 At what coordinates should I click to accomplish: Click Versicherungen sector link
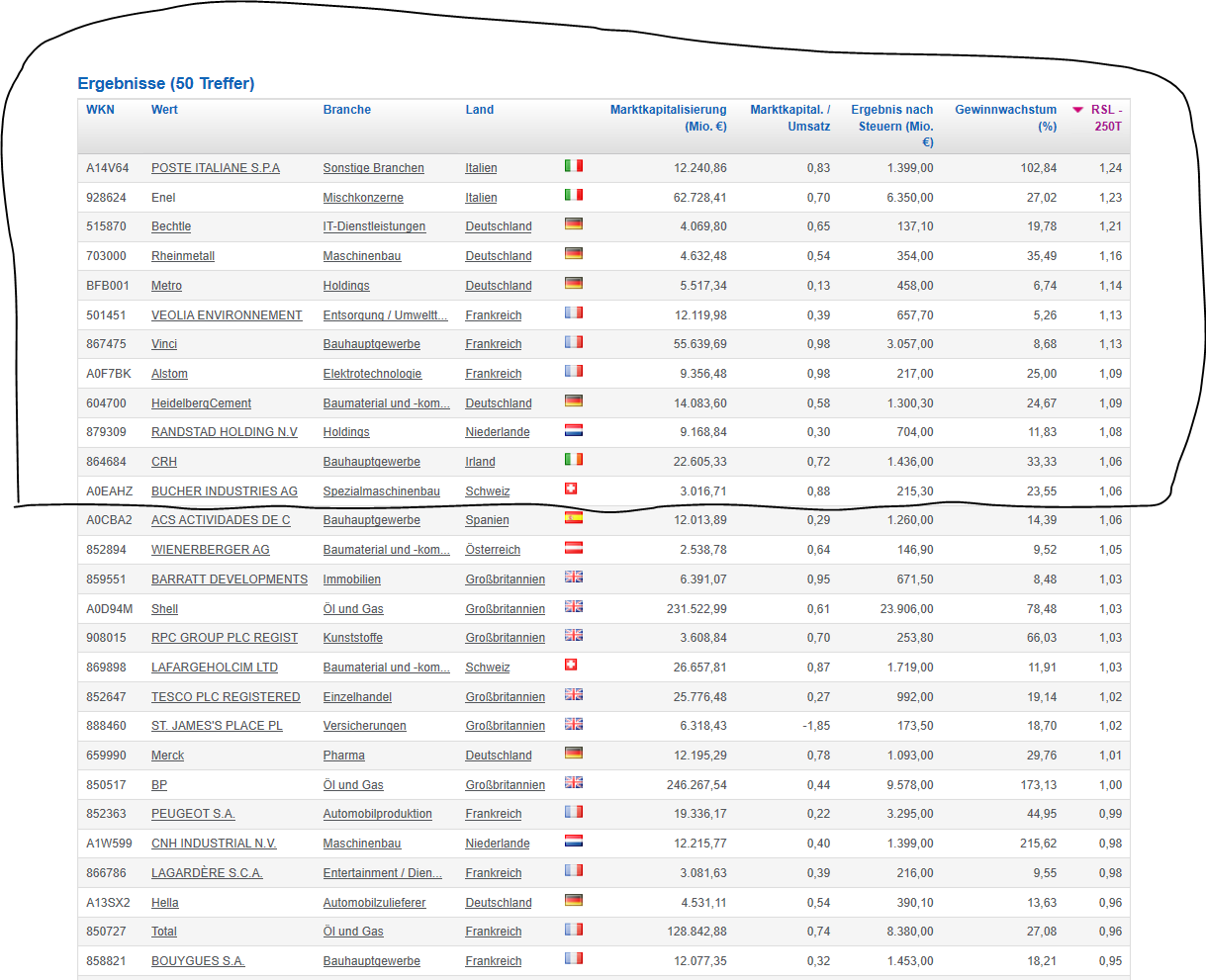[x=365, y=726]
